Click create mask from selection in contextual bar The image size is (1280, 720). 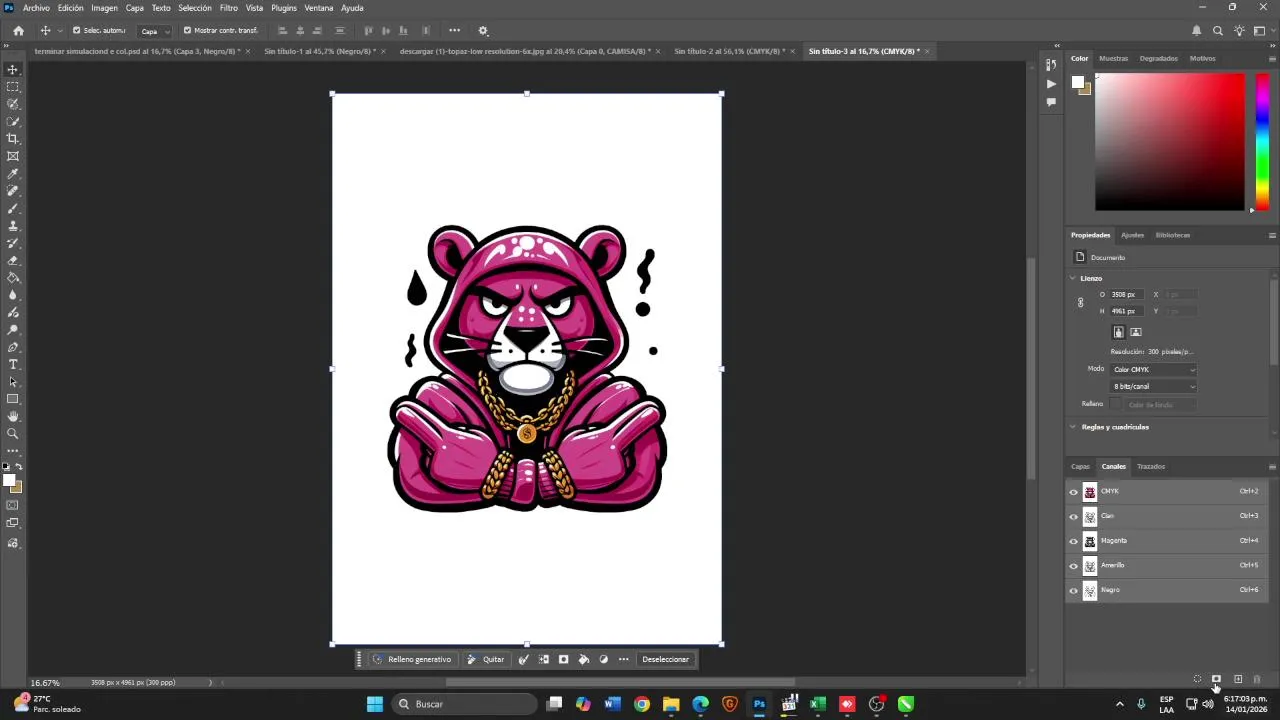(564, 659)
